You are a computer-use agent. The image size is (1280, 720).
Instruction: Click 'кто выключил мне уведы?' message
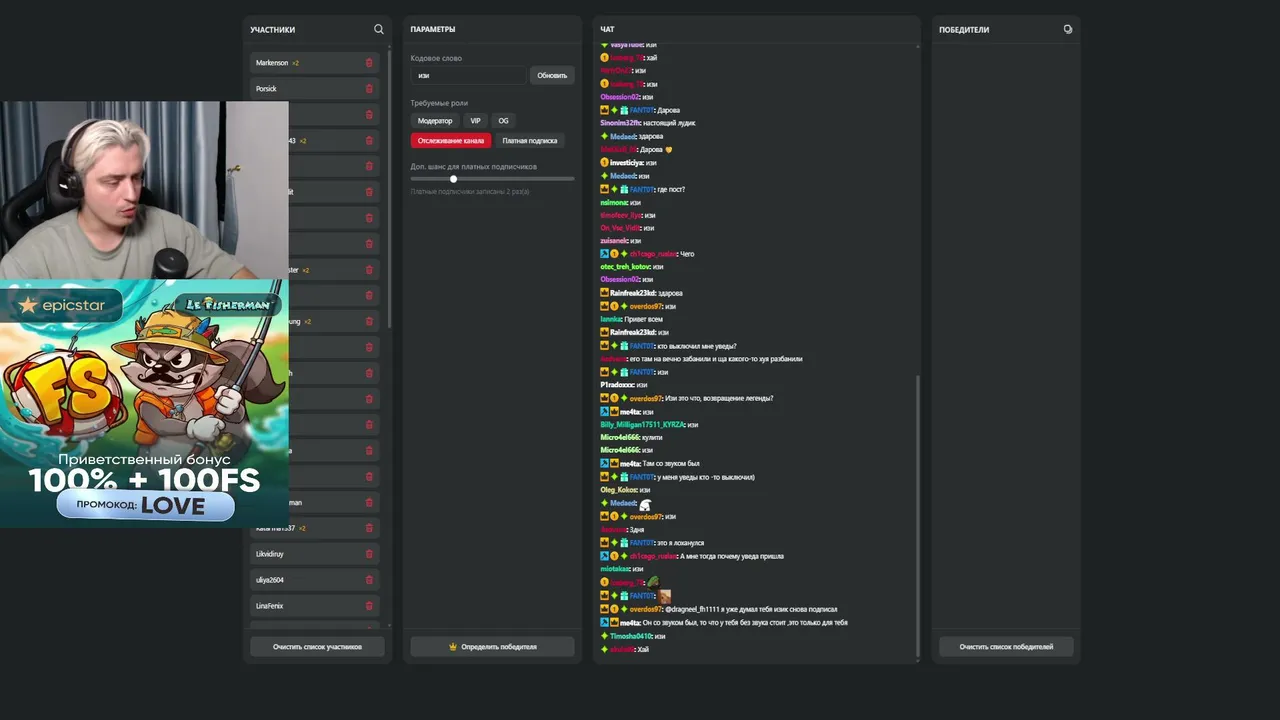[697, 346]
